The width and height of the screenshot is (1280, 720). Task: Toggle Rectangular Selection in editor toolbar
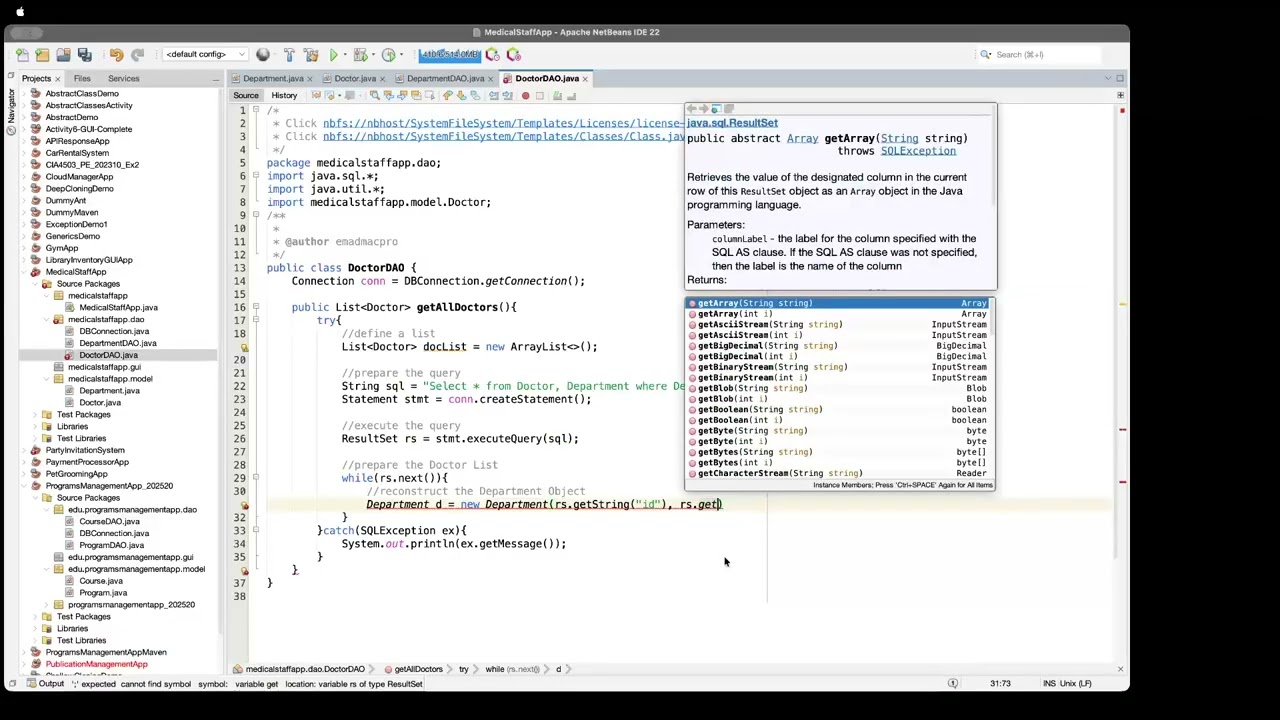tap(429, 96)
